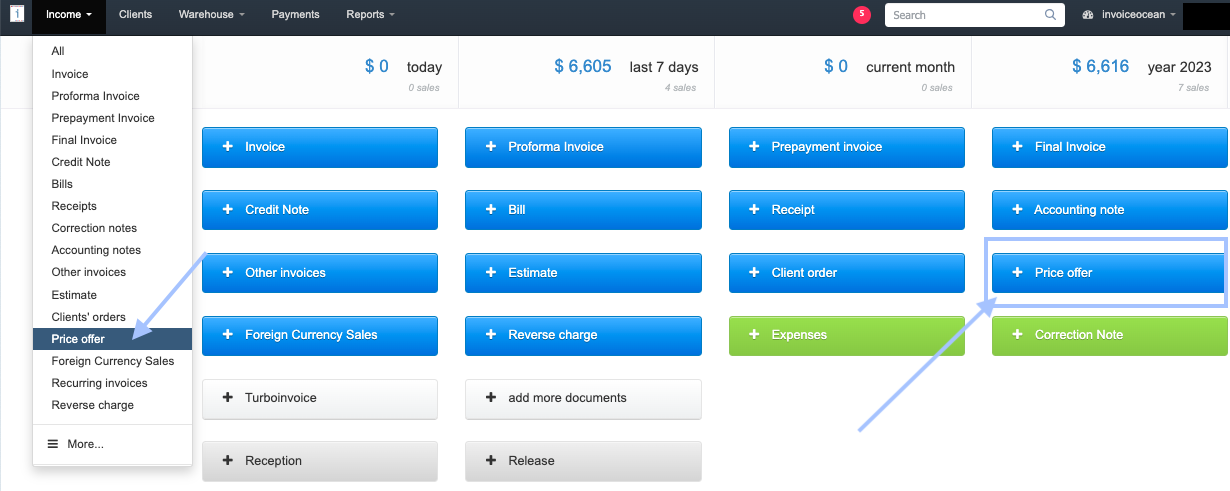The height and width of the screenshot is (491, 1230).
Task: Click the green Correction Note button
Action: point(1109,335)
